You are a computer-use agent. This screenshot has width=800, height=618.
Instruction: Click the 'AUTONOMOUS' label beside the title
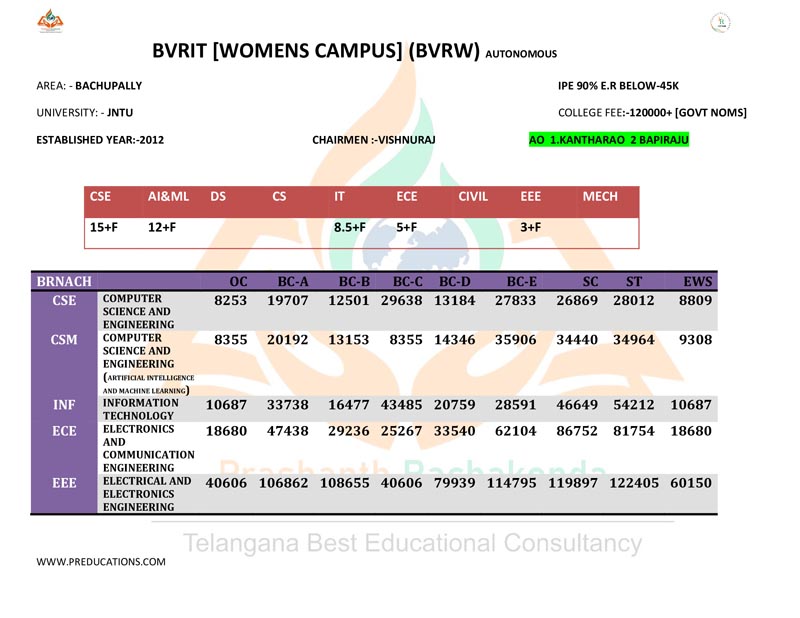pos(521,54)
